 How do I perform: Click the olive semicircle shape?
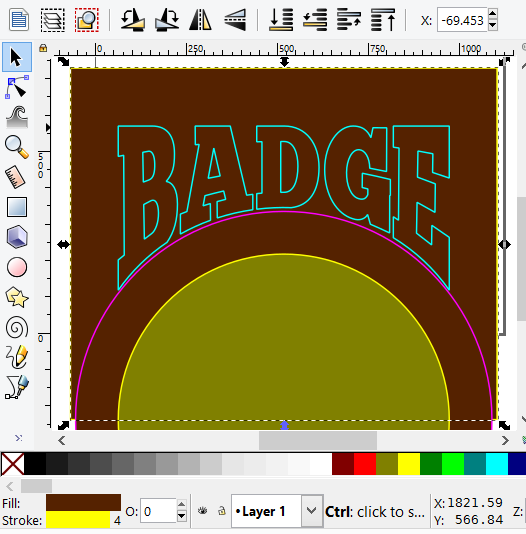pos(284,341)
